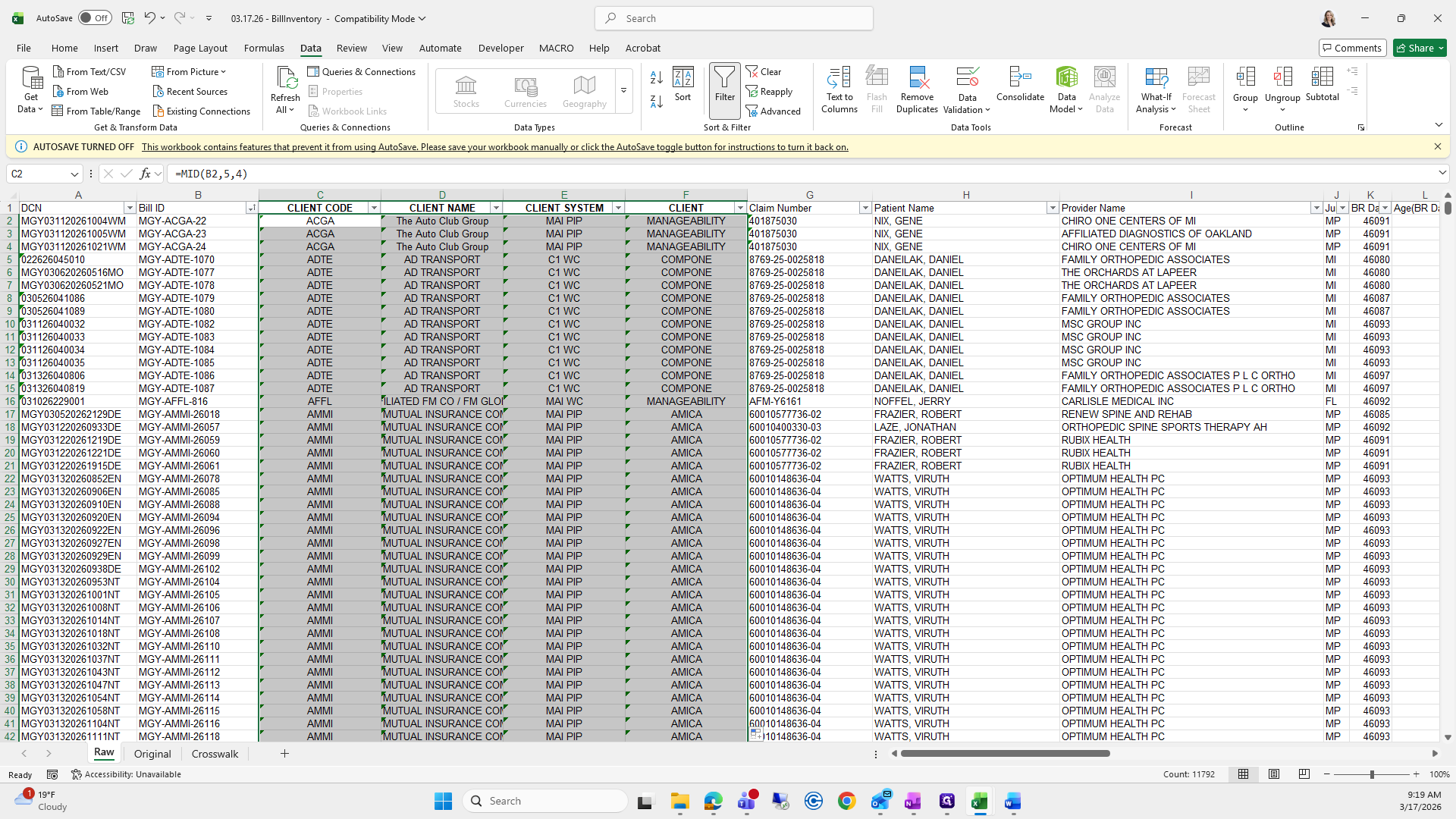Screen dimensions: 1456x819
Task: Switch to Page Break Preview view
Action: [1304, 774]
